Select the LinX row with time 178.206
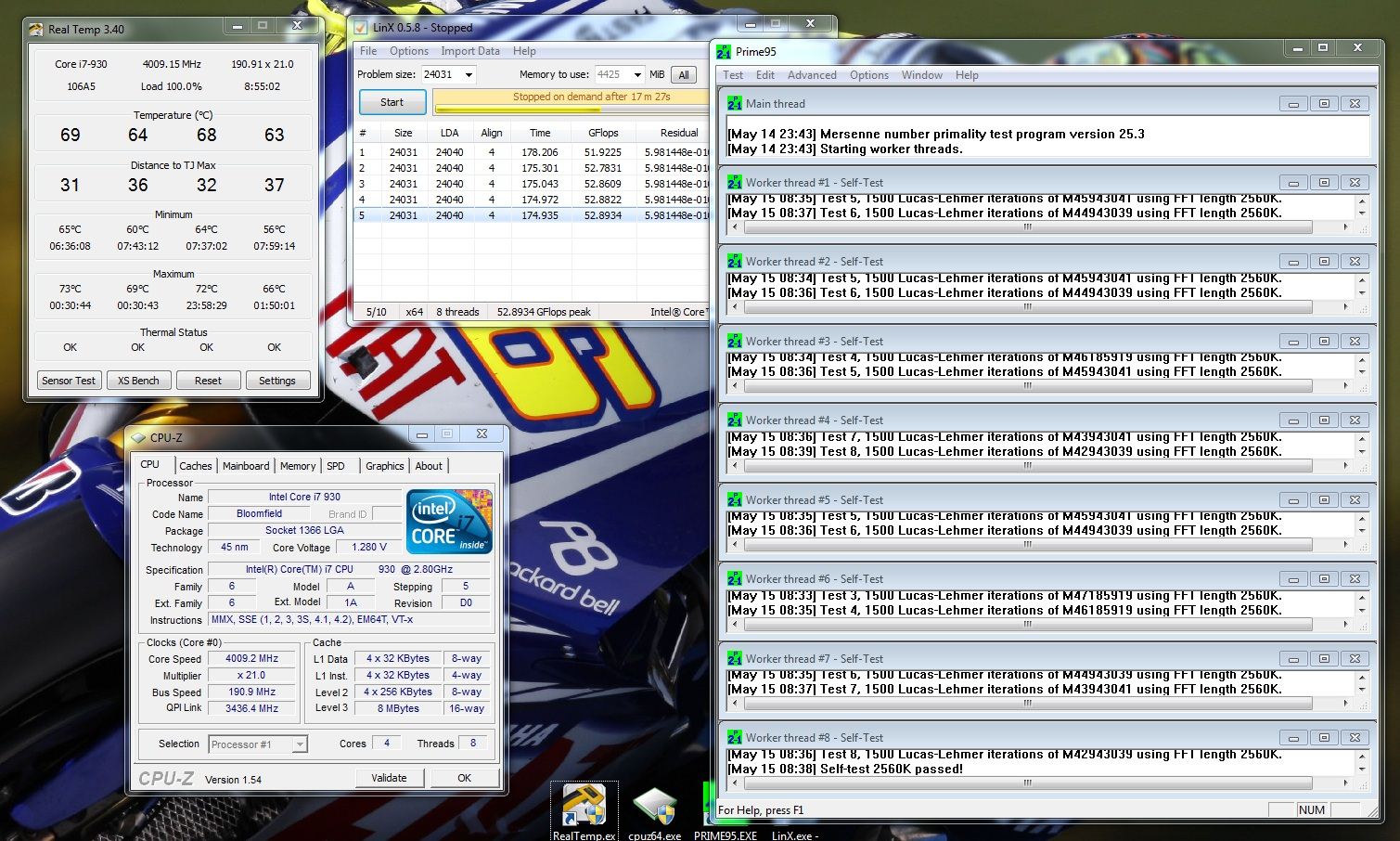 pos(533,152)
